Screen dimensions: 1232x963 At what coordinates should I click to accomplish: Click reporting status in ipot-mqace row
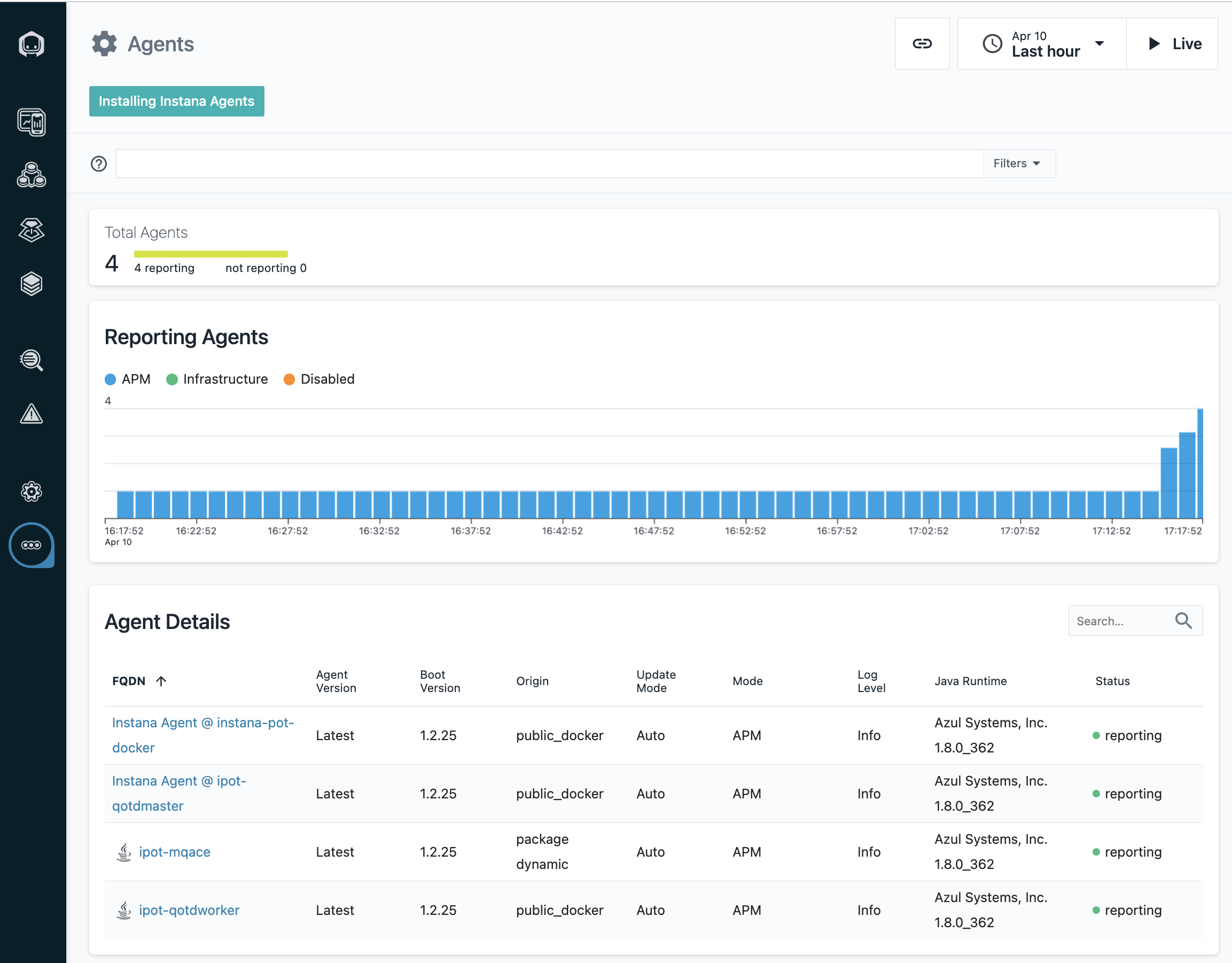1127,852
